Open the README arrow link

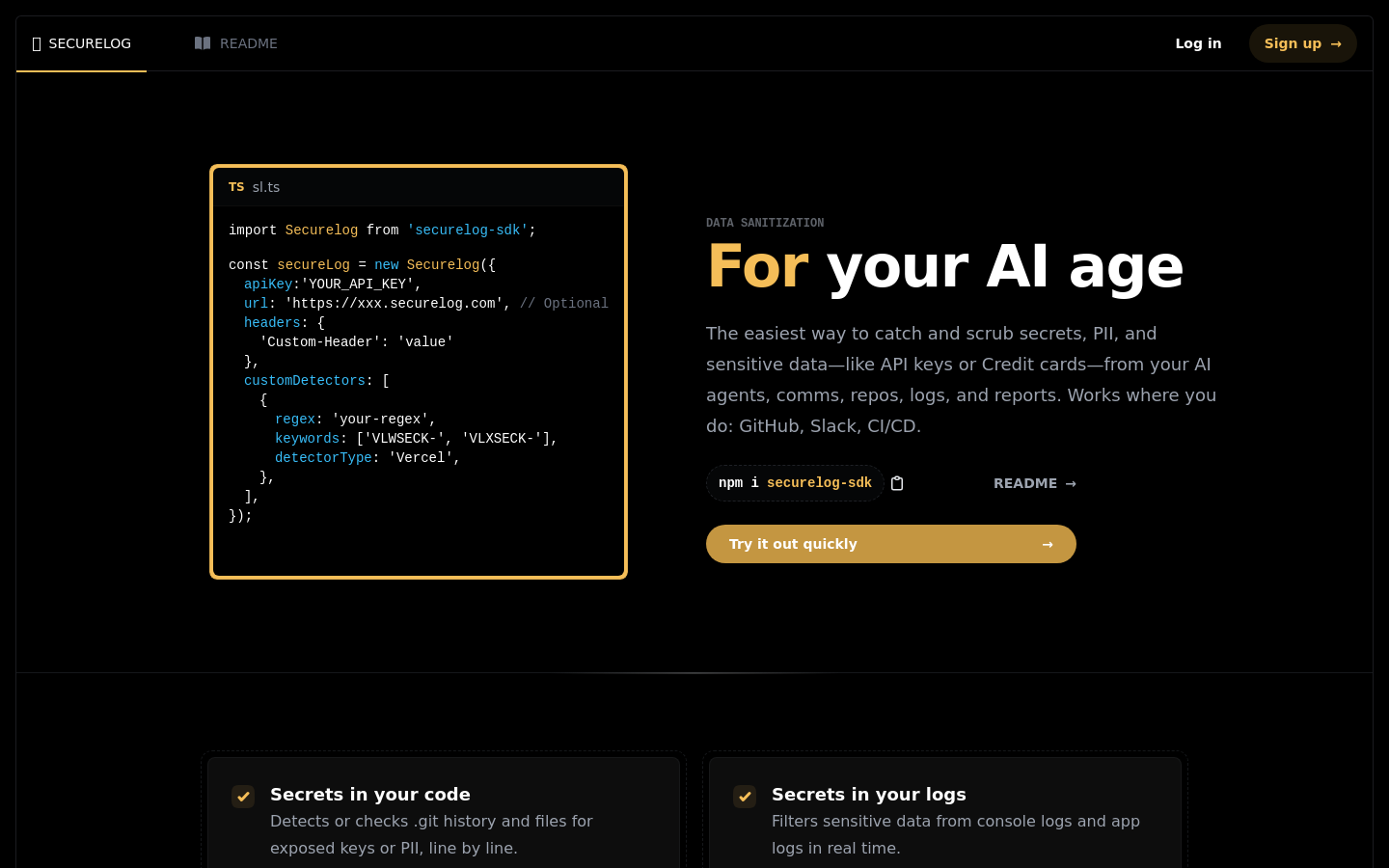tap(1035, 483)
